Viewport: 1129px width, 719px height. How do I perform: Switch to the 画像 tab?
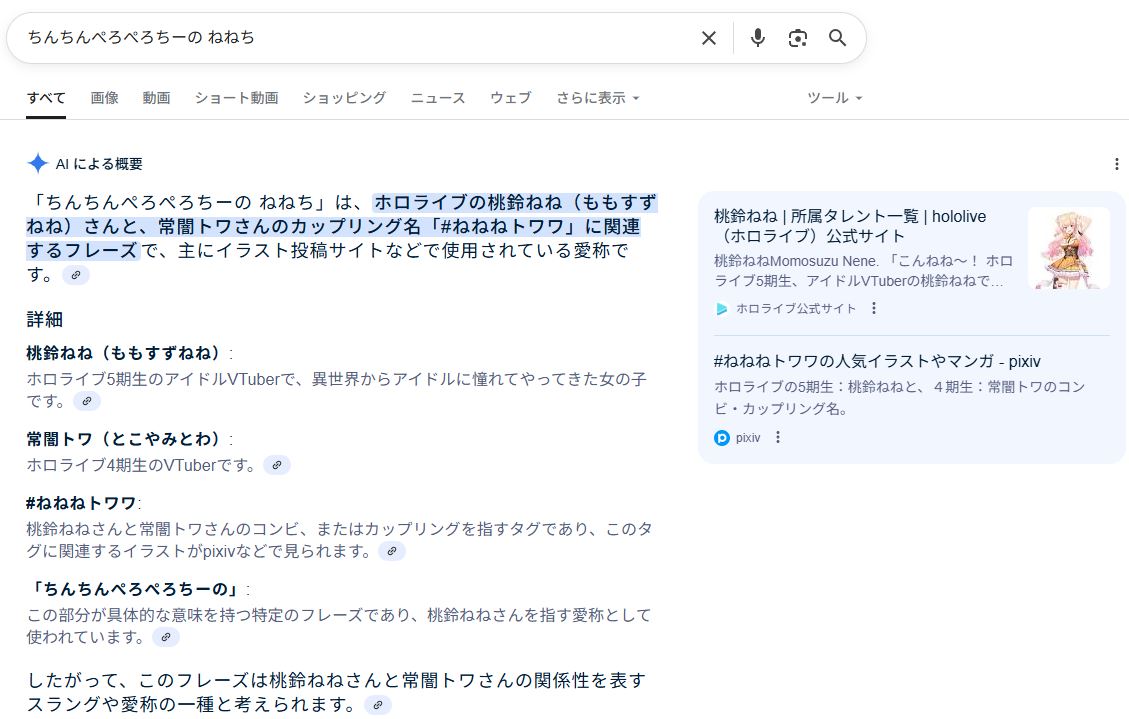pyautogui.click(x=104, y=98)
